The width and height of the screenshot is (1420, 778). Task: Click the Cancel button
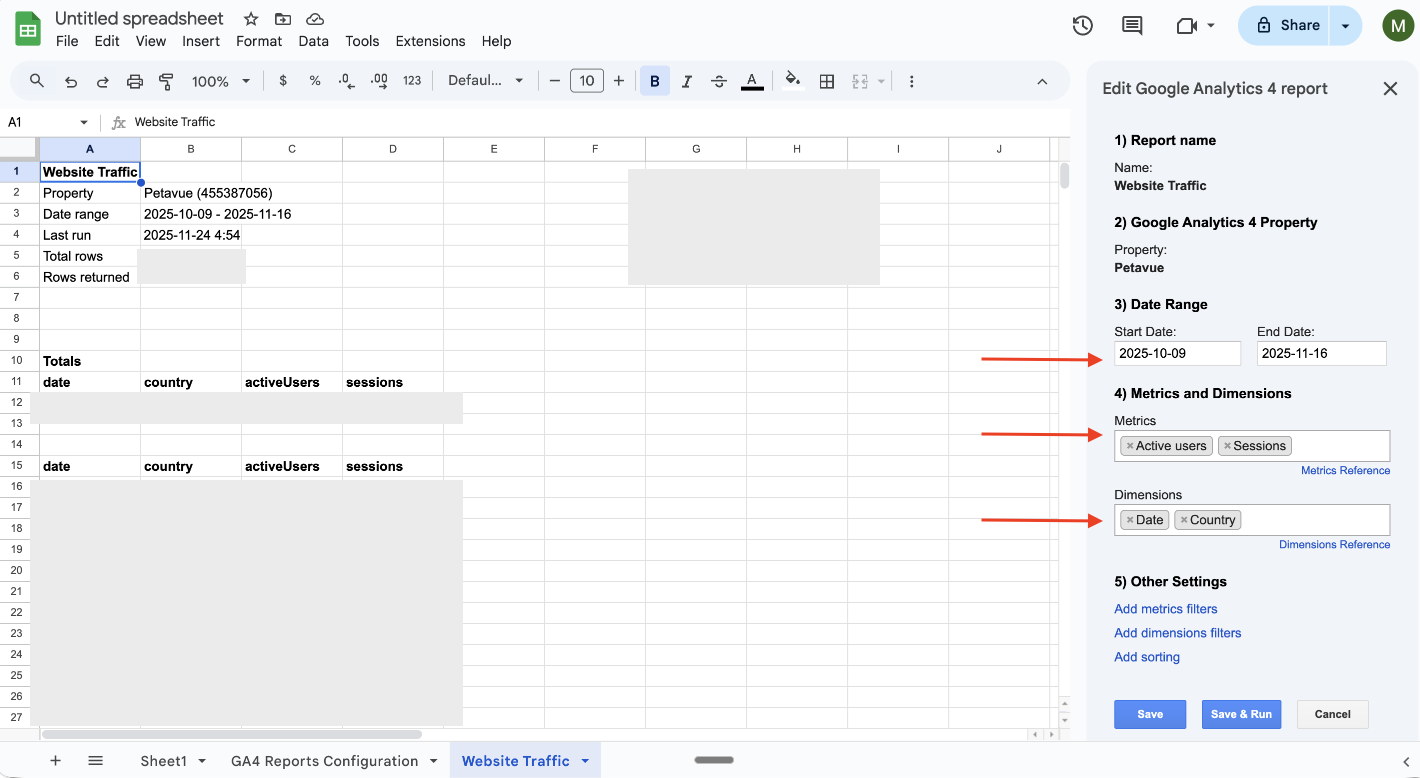point(1332,714)
